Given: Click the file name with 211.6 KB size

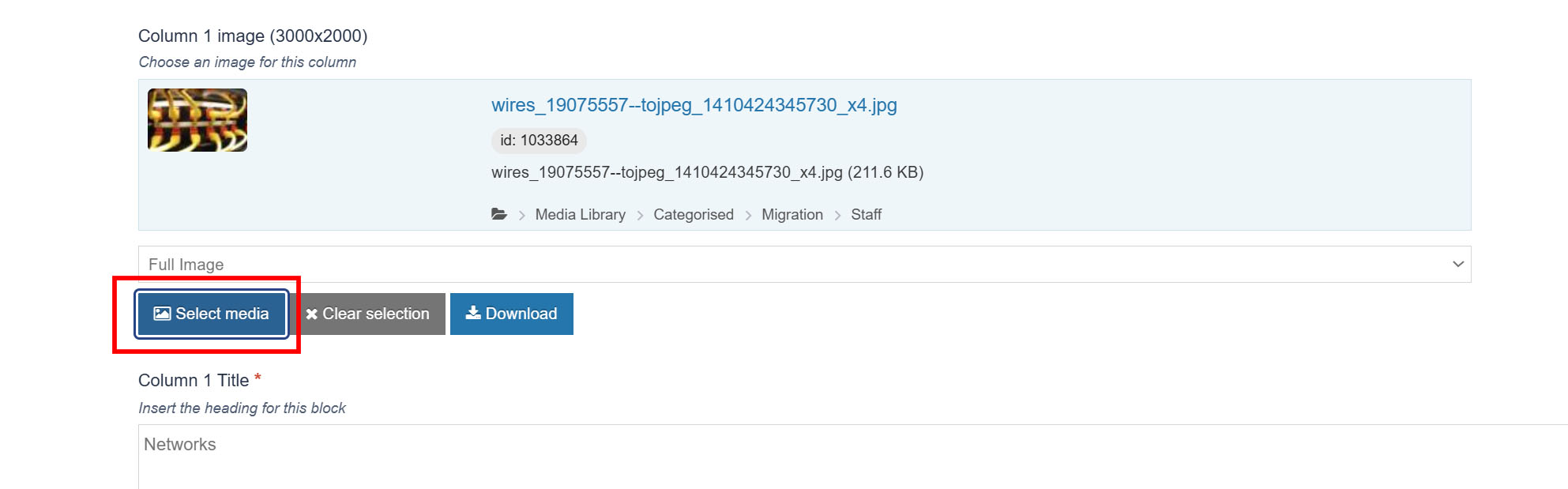Looking at the screenshot, I should pyautogui.click(x=707, y=173).
